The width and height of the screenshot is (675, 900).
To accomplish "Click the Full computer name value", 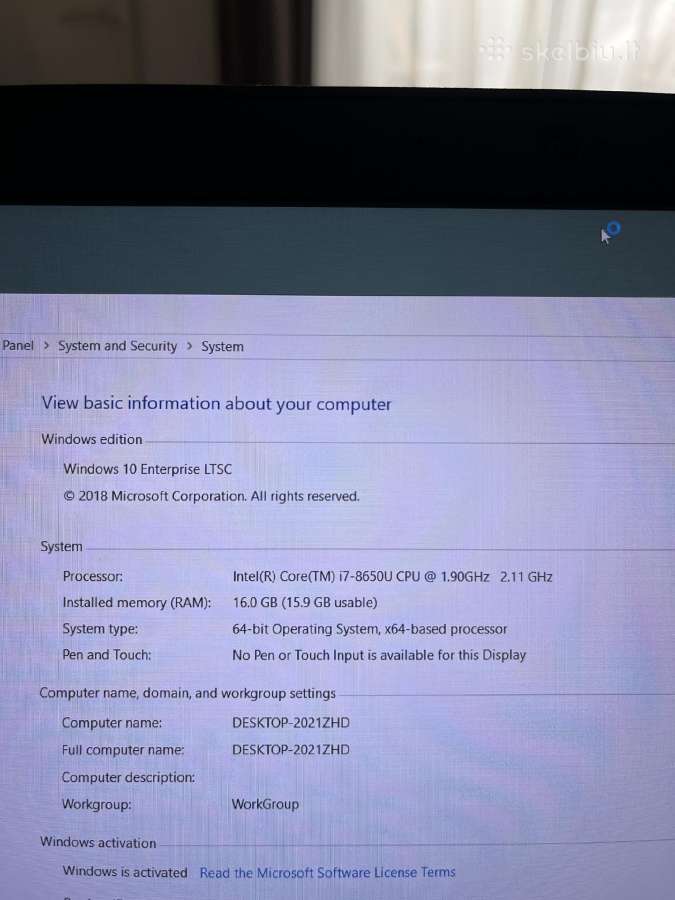I will tap(291, 750).
